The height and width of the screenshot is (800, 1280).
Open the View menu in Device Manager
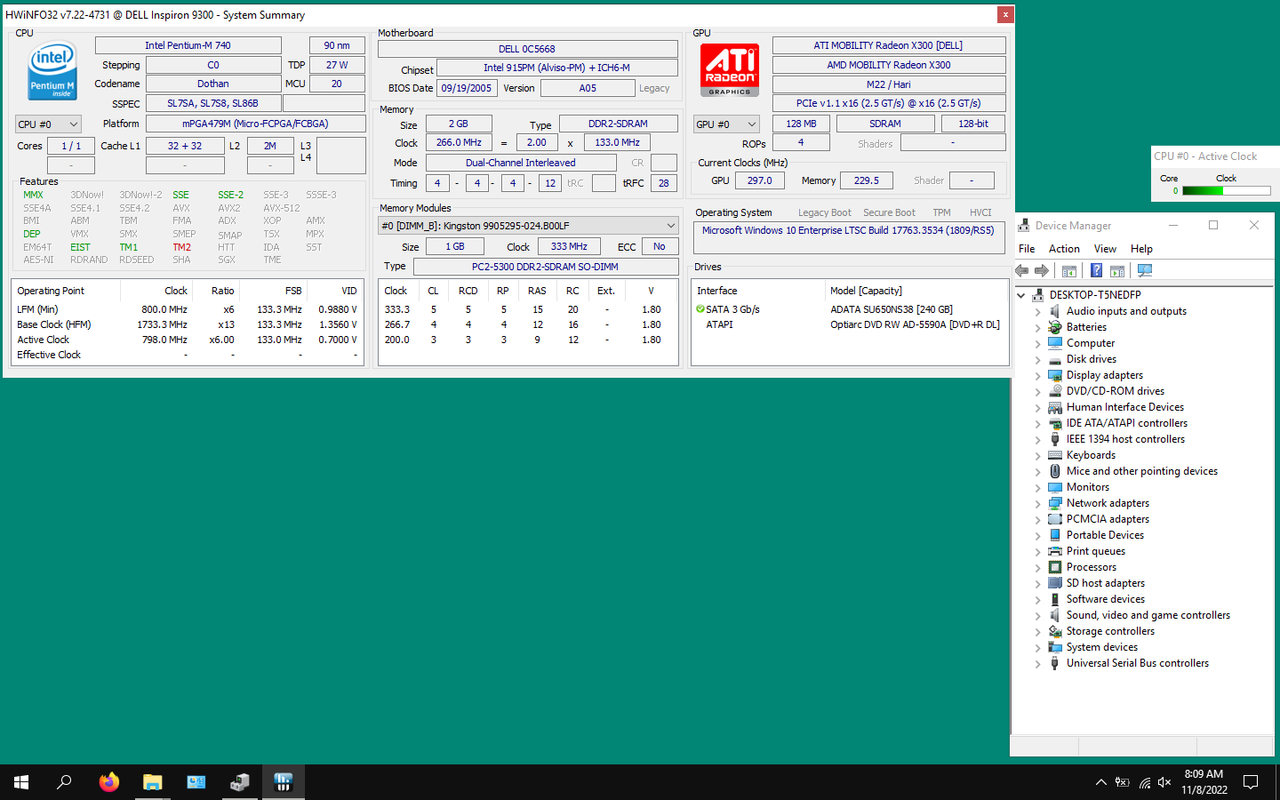(1105, 249)
